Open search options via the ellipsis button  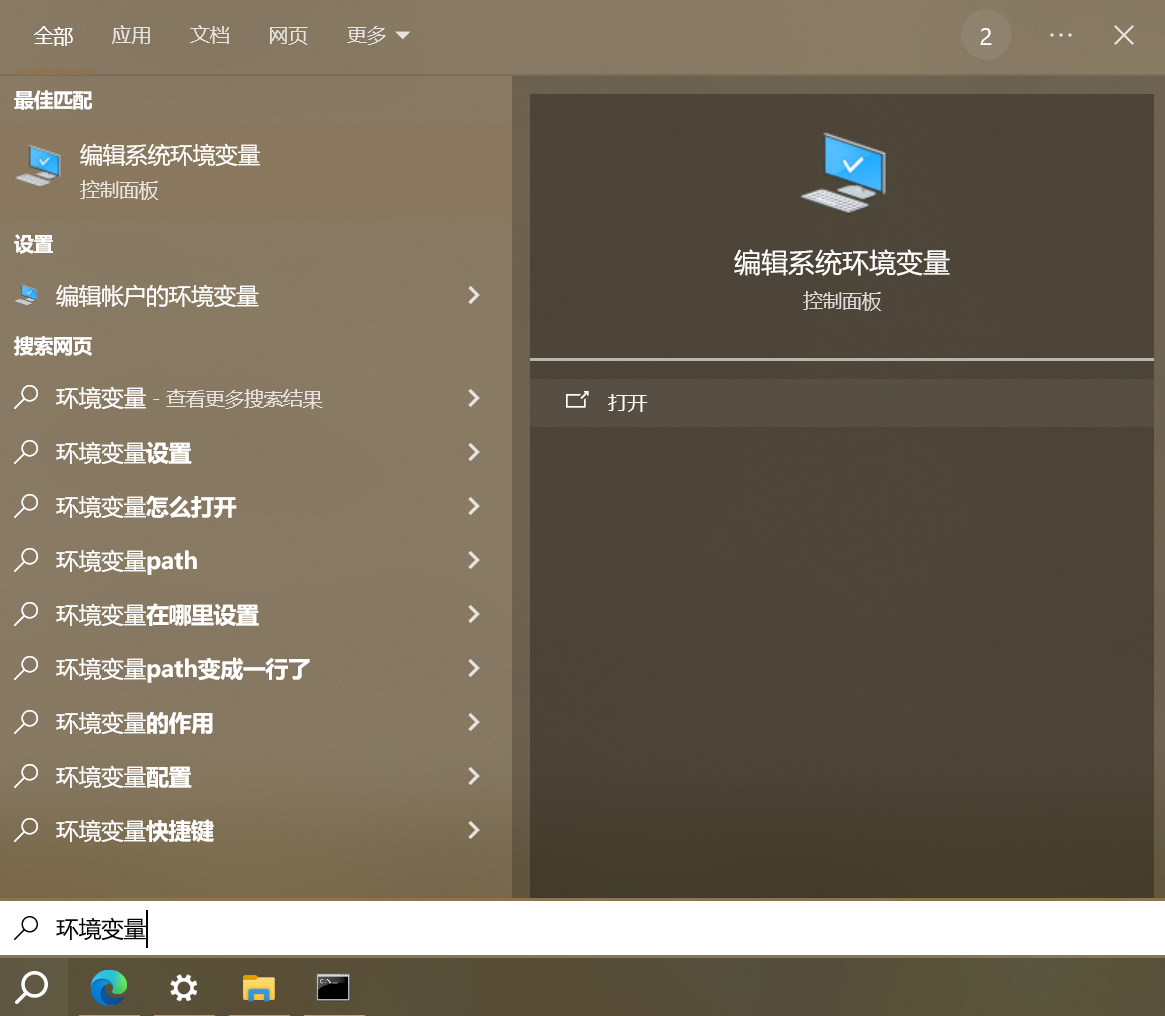click(1061, 35)
